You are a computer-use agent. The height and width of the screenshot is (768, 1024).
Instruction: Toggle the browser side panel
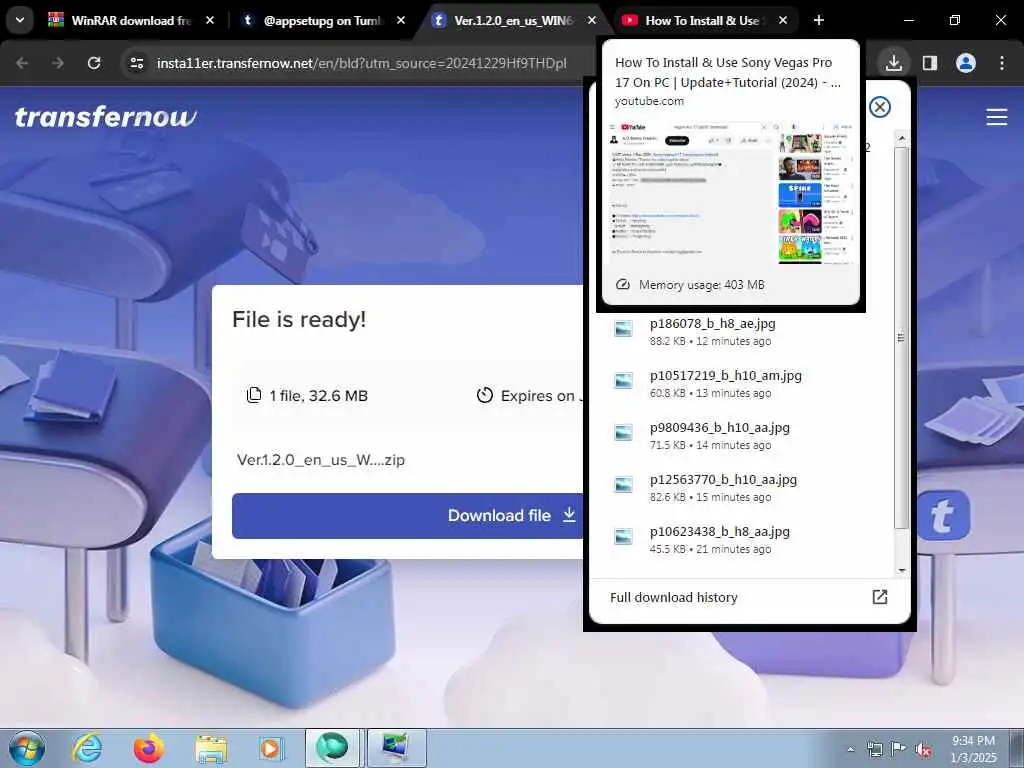tap(930, 63)
